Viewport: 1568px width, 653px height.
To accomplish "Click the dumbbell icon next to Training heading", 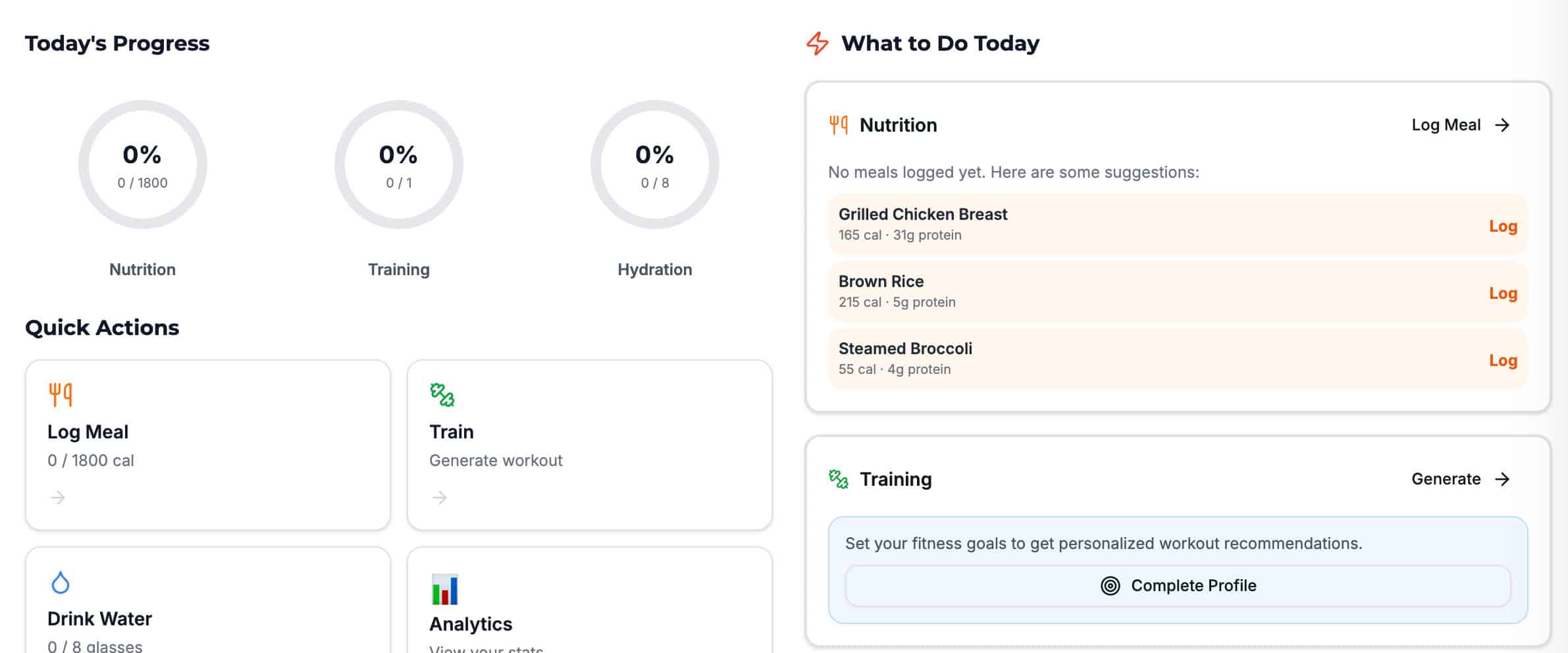I will pyautogui.click(x=839, y=479).
